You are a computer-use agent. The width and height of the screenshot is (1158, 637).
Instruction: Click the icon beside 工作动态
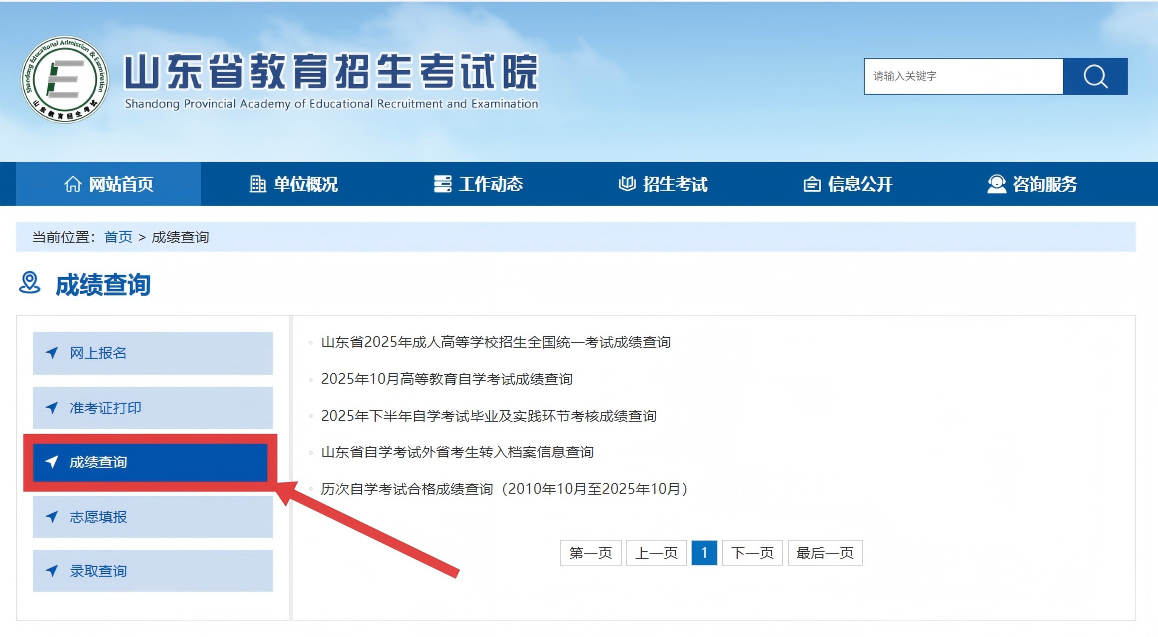(x=443, y=184)
